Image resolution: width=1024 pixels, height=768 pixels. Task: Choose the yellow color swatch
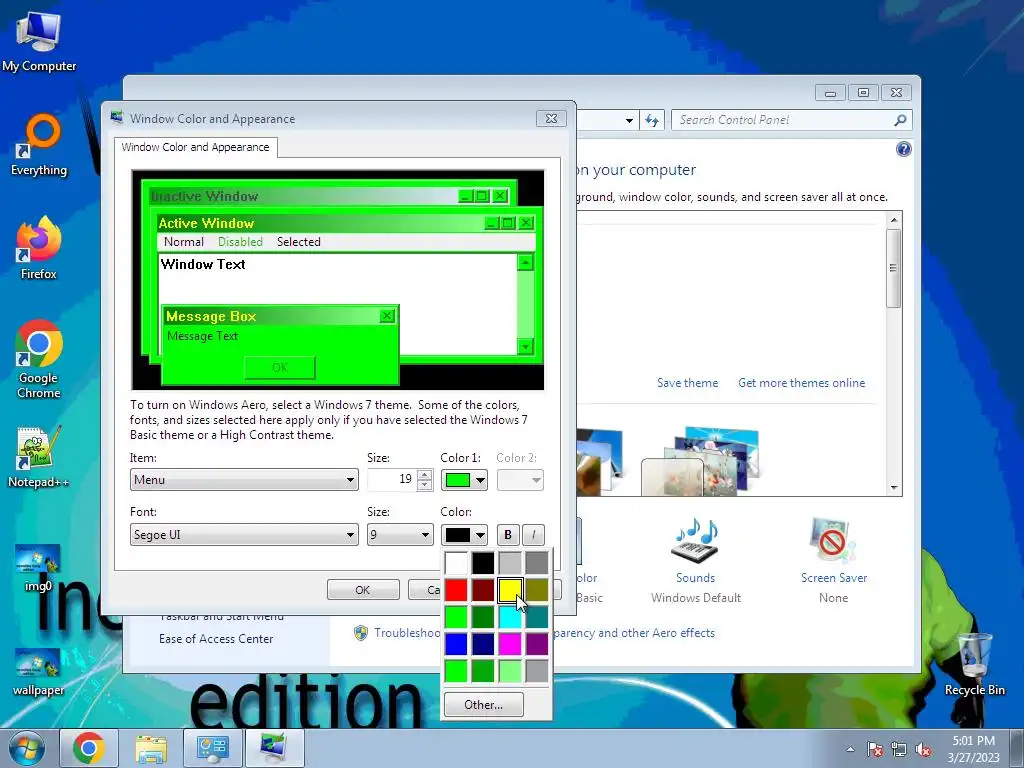tap(510, 590)
